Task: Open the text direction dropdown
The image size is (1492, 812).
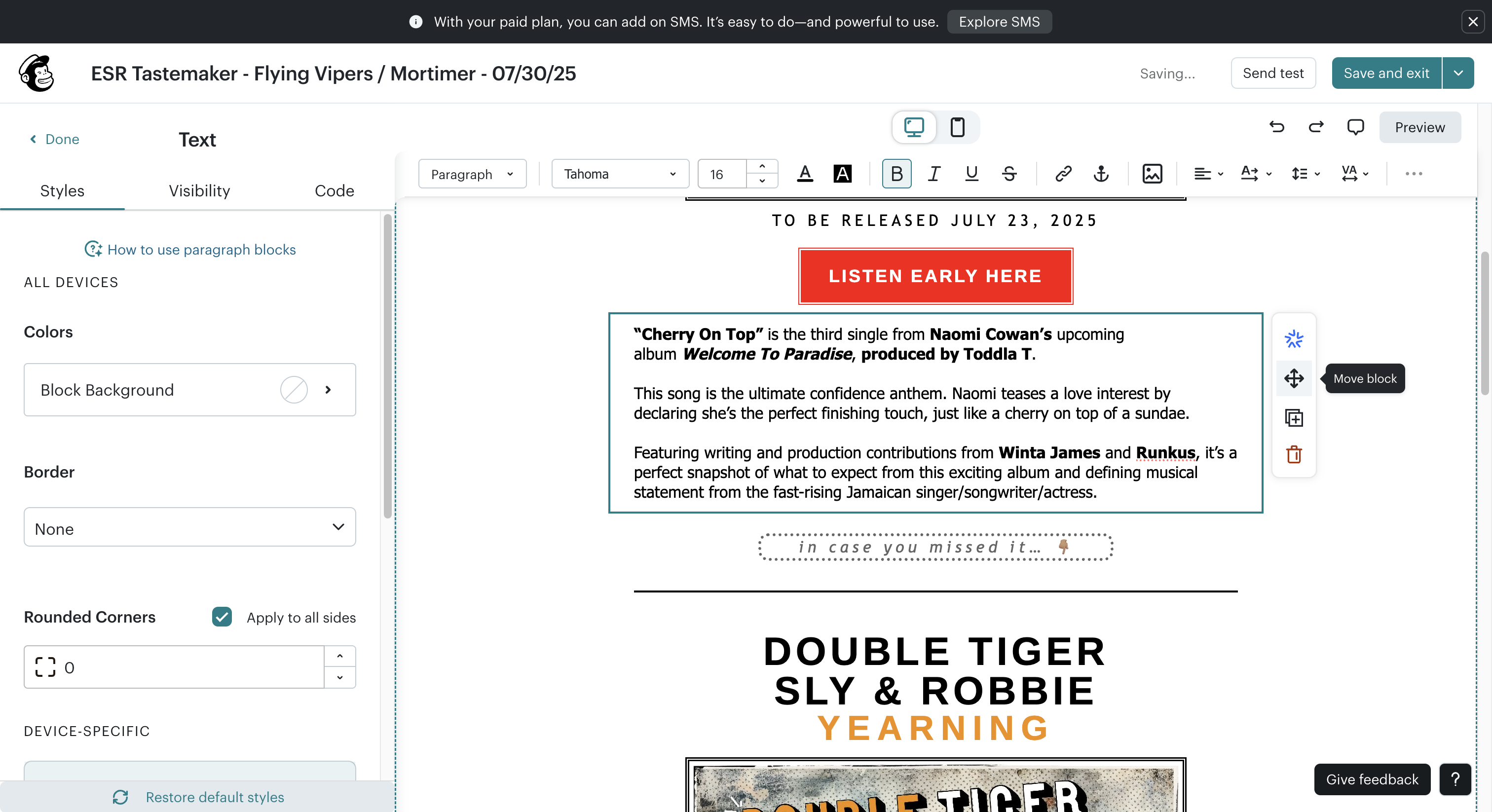Action: tap(1256, 174)
